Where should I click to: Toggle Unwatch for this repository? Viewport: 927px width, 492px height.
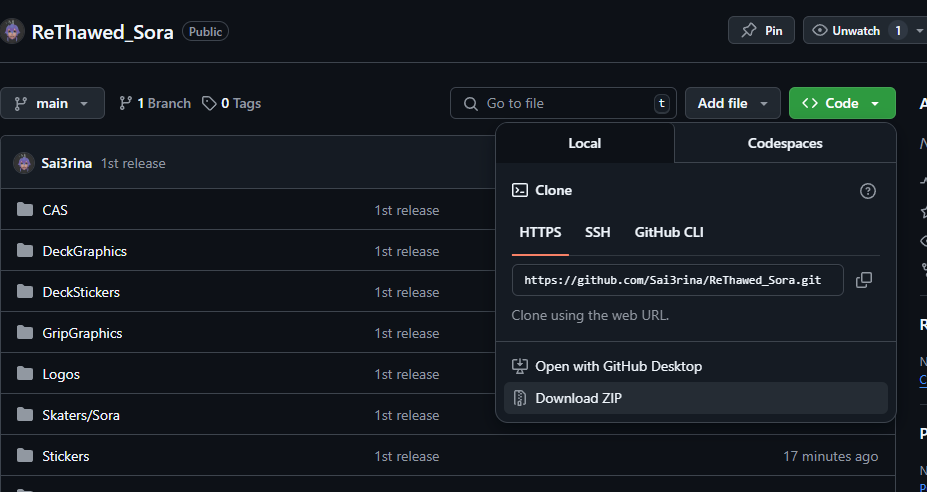click(x=845, y=31)
